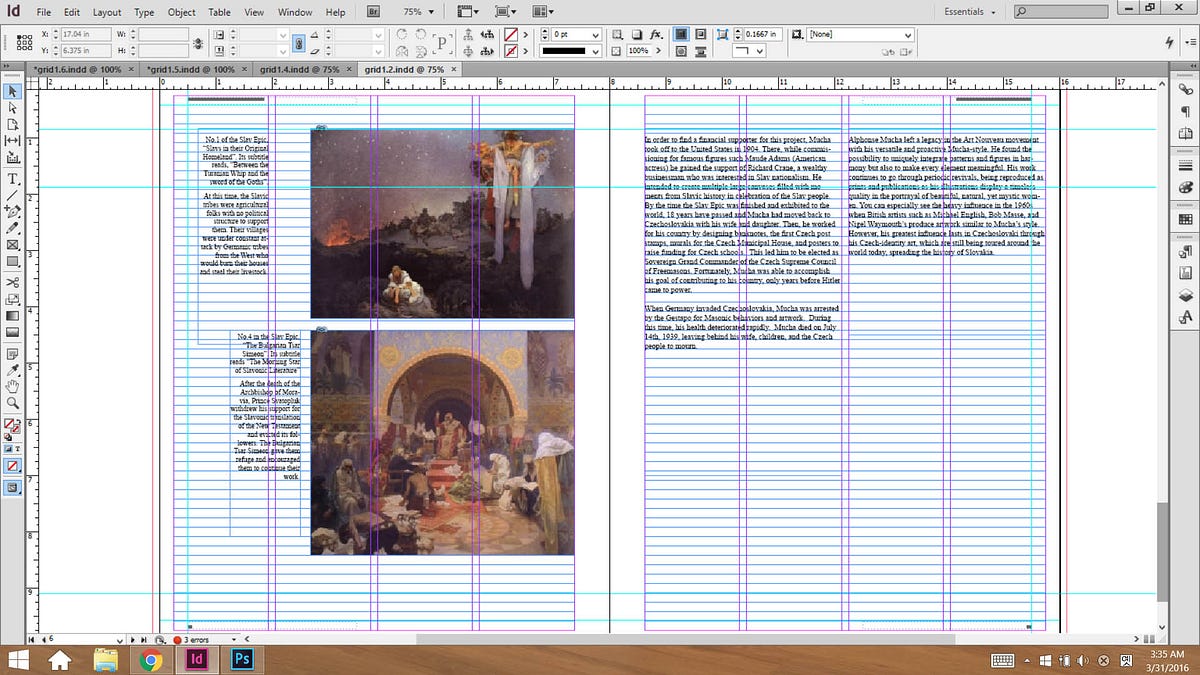This screenshot has height=675, width=1200.
Task: Select the Direct Selection tool
Action: coord(13,108)
